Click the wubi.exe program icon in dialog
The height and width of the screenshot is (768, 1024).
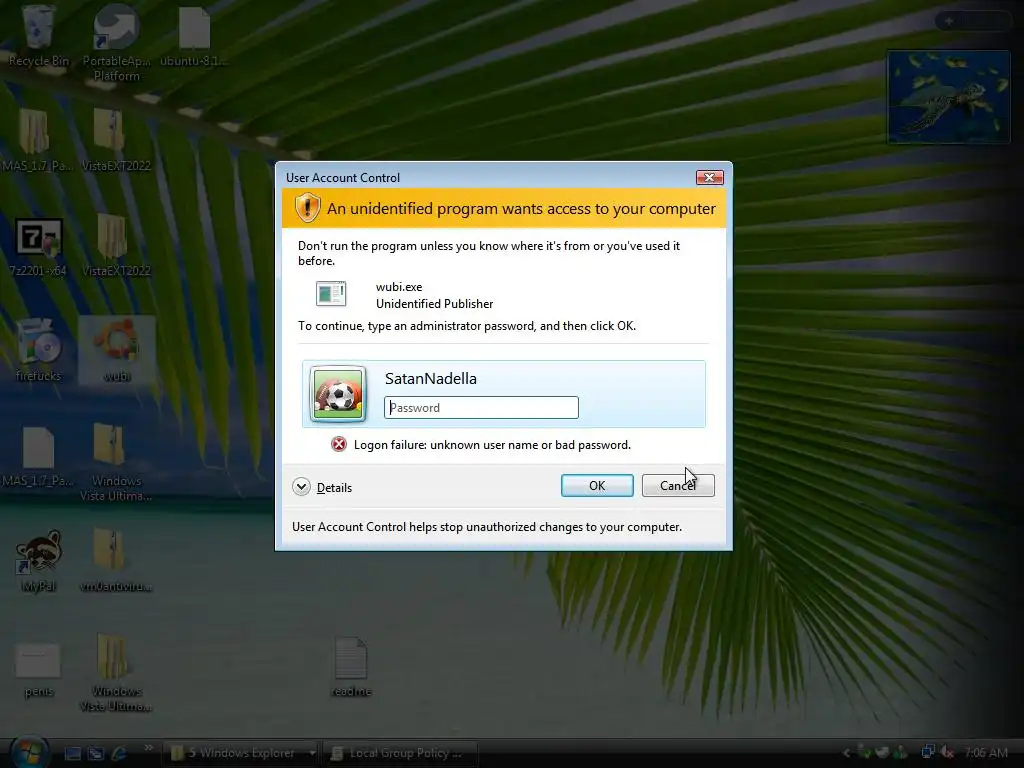tap(330, 294)
